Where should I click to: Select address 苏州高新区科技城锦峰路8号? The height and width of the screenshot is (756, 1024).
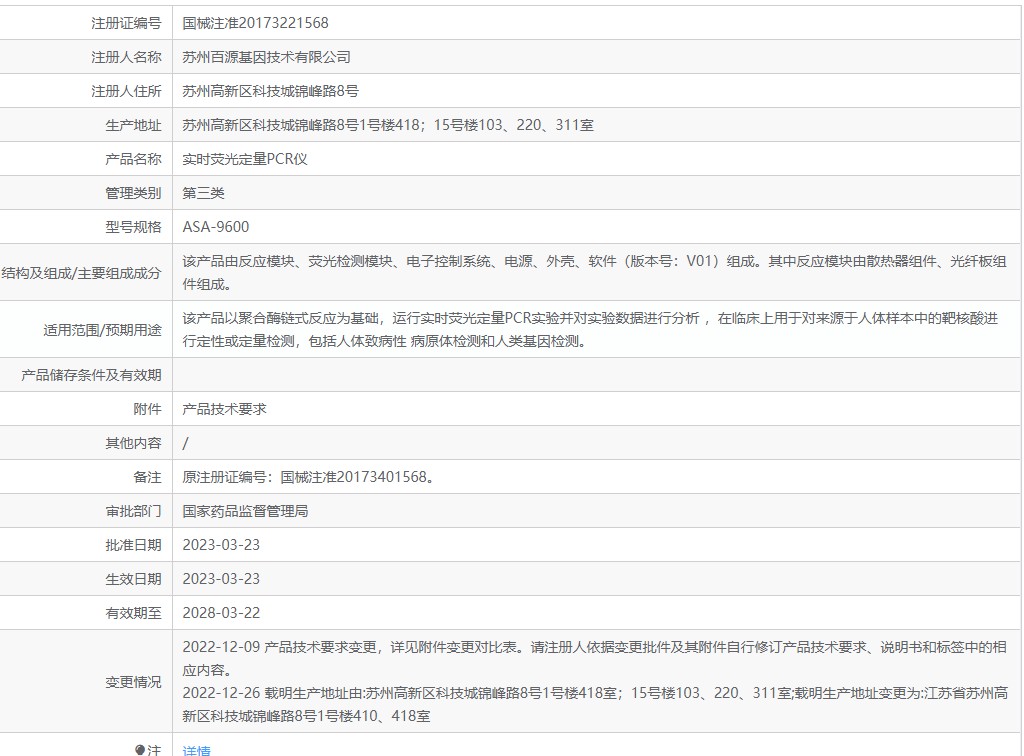point(270,91)
